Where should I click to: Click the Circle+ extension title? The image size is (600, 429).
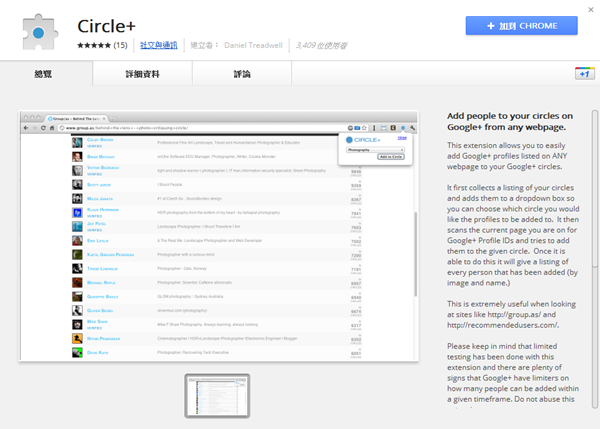[x=106, y=26]
